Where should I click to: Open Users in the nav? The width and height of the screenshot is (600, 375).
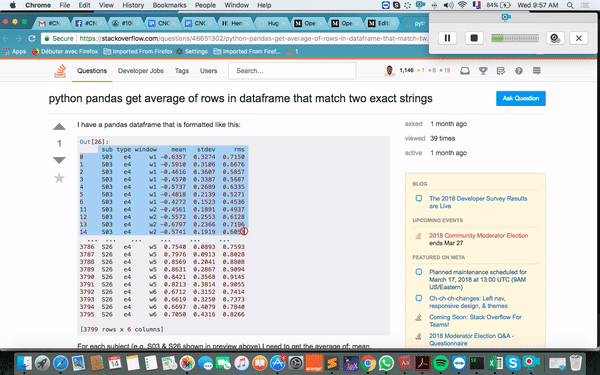(208, 71)
